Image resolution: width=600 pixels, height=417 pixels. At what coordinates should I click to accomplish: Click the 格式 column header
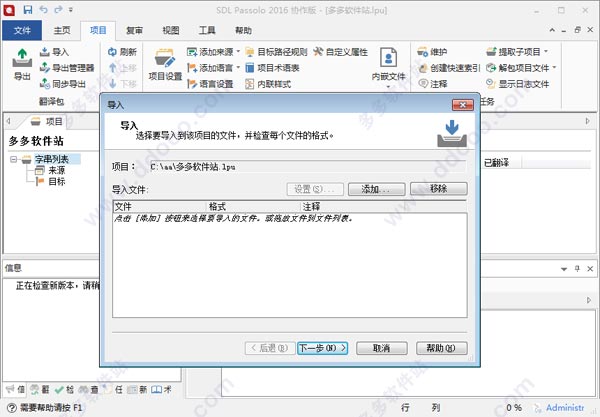pos(253,207)
